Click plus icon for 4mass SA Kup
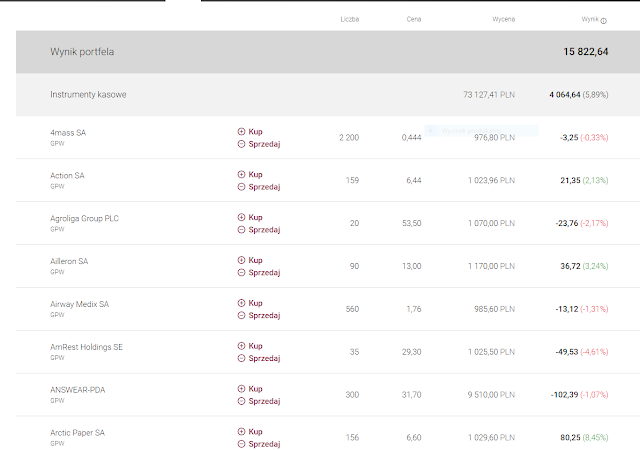 (241, 131)
